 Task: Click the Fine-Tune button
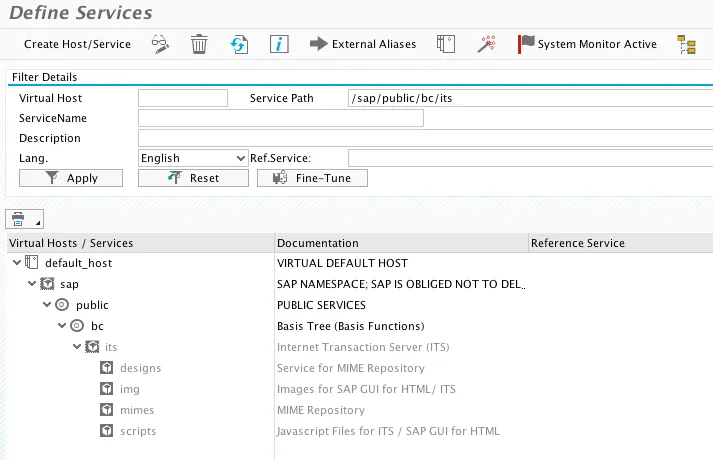(x=312, y=178)
